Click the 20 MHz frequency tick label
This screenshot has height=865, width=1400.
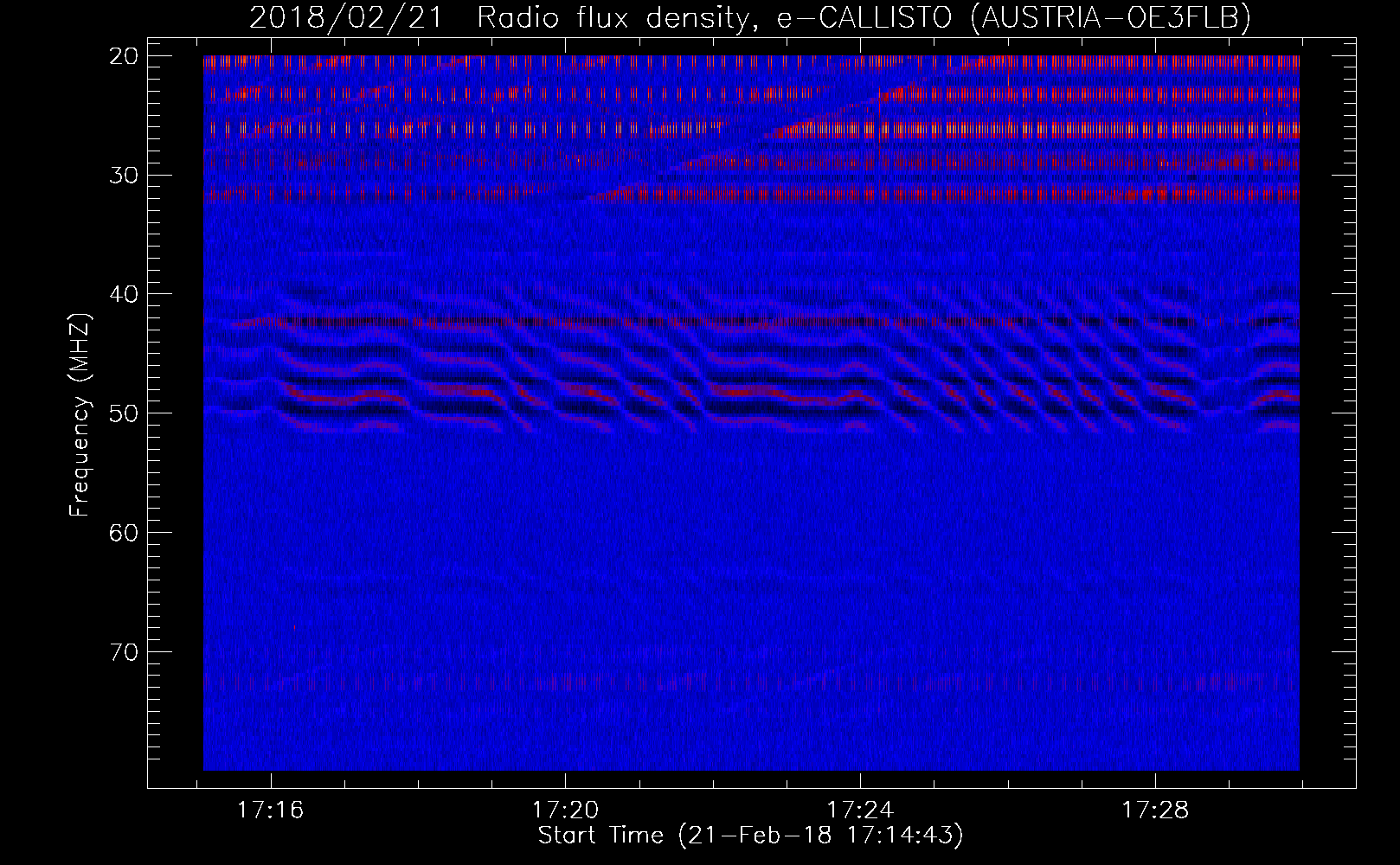(124, 56)
